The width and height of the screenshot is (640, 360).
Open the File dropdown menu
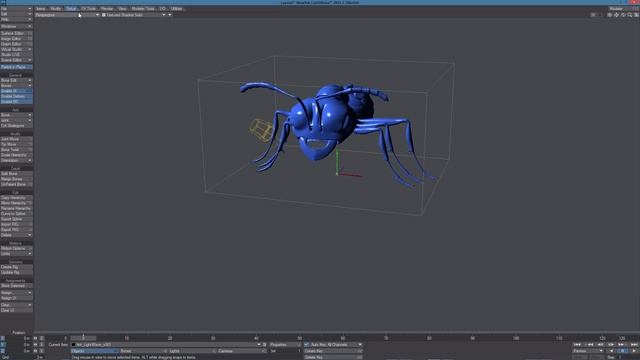pyautogui.click(x=16, y=9)
